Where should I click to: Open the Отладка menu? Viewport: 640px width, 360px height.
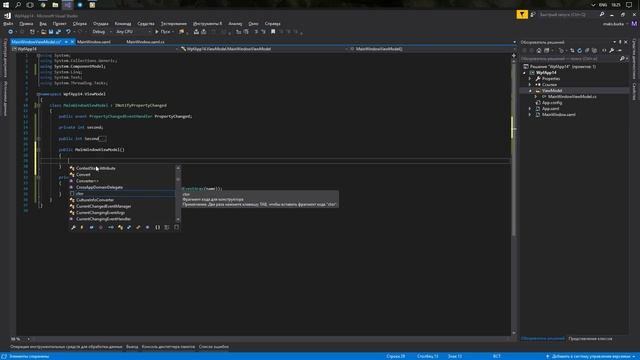101,24
